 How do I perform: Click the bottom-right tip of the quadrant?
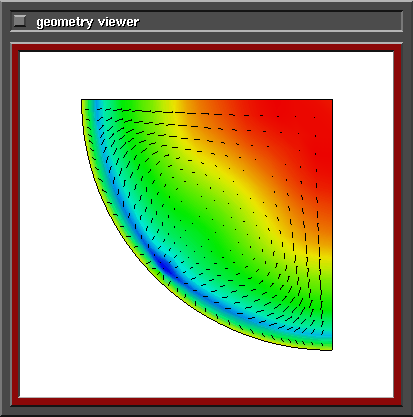[x=331, y=349]
